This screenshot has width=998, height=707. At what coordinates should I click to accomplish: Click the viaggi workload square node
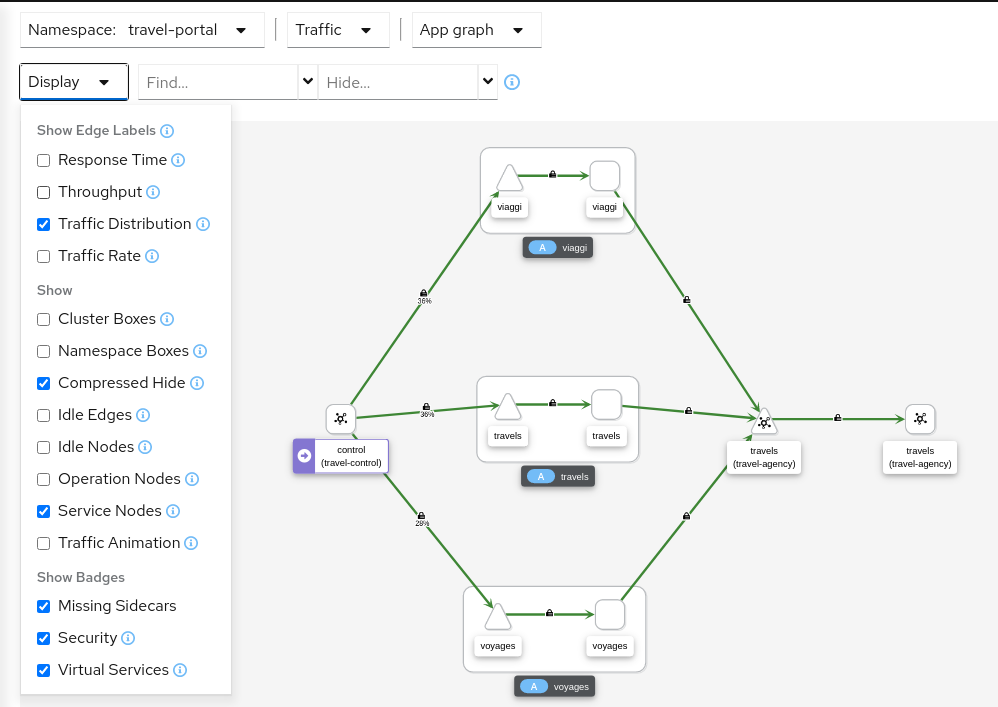pyautogui.click(x=604, y=176)
